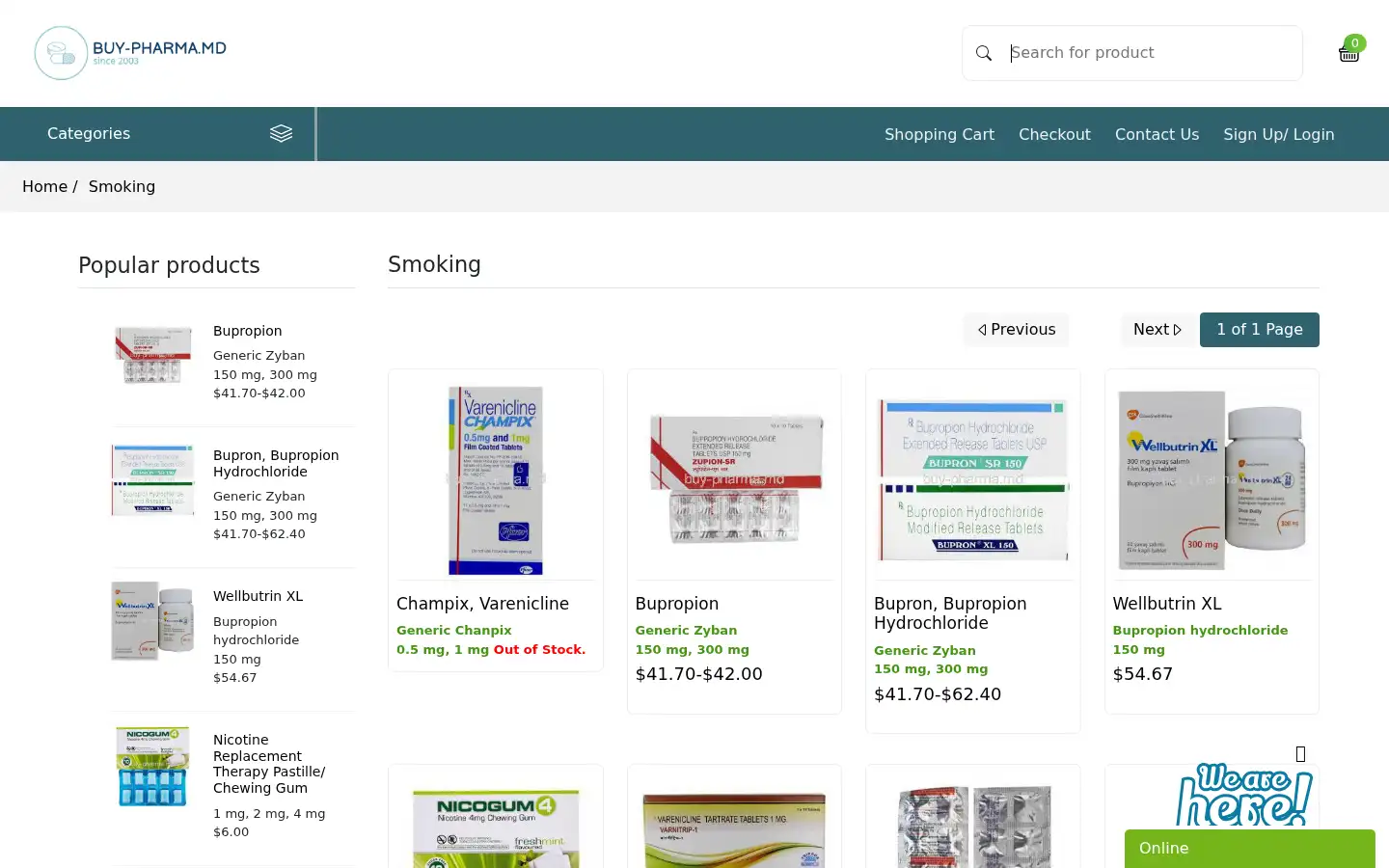Viewport: 1389px width, 868px height.
Task: Open the blister pack tablets product image
Action: point(973,825)
